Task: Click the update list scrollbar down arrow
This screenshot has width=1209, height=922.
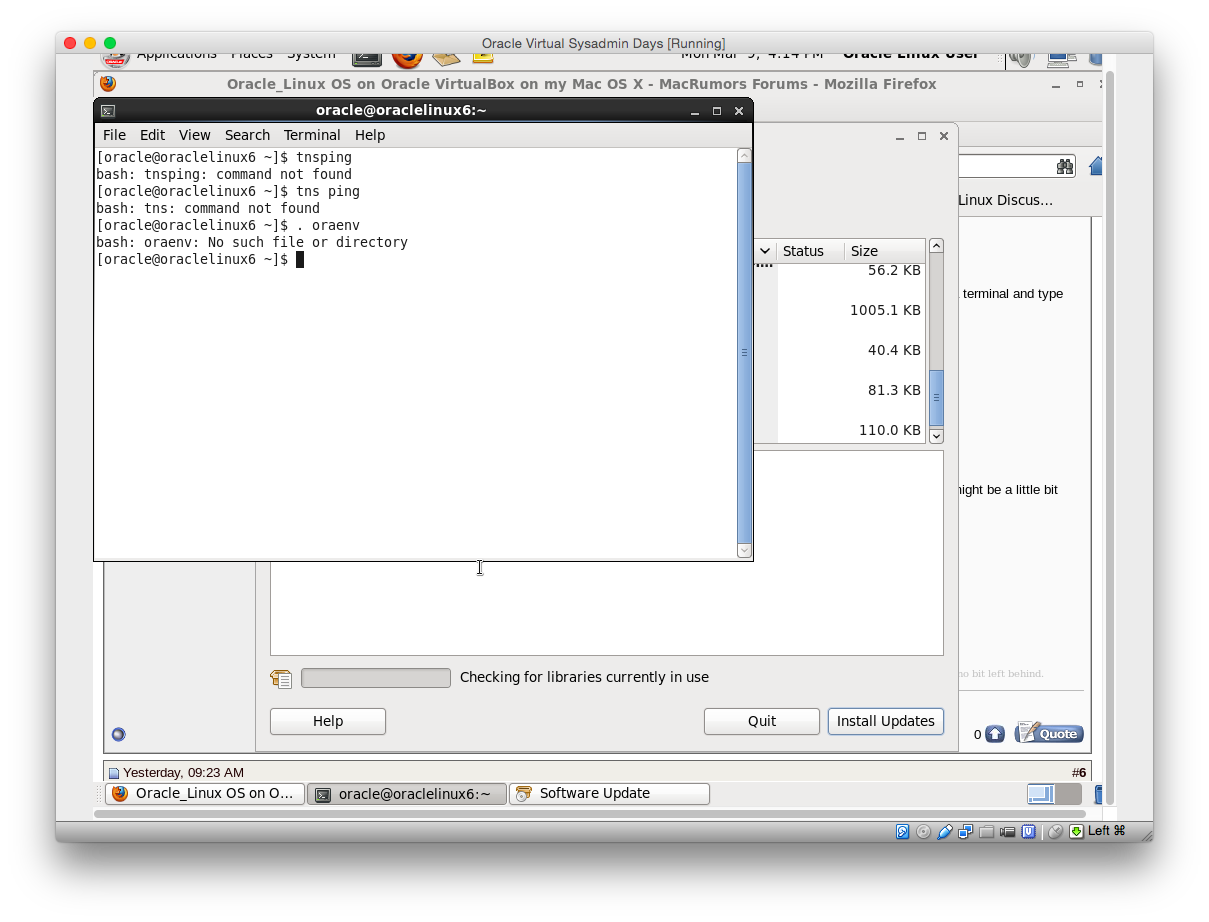Action: 936,436
